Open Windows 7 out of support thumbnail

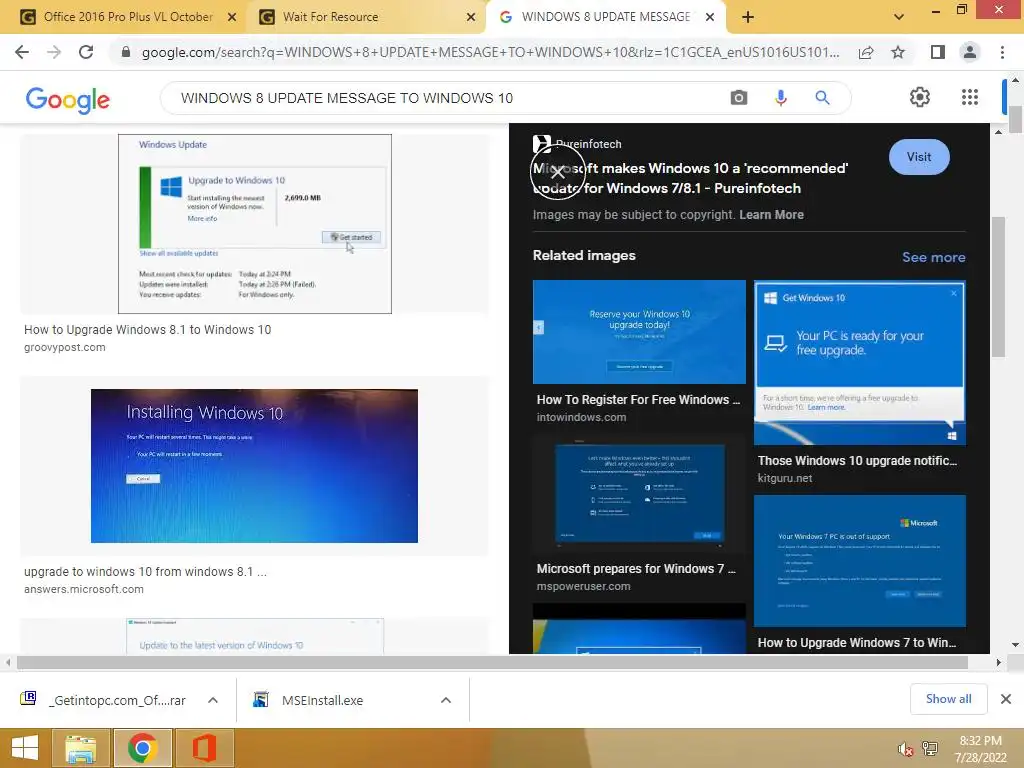click(859, 561)
